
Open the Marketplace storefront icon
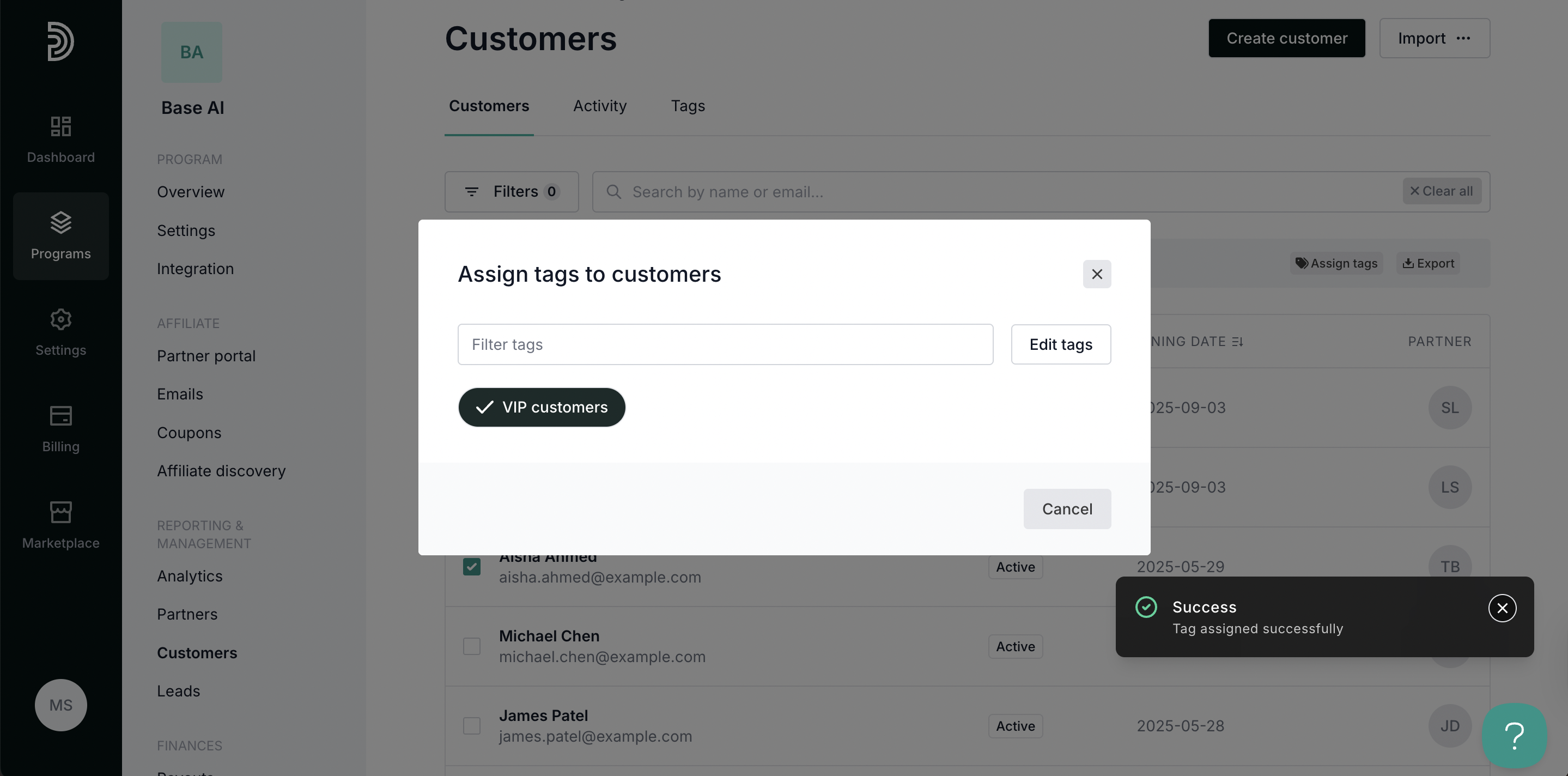(x=60, y=512)
